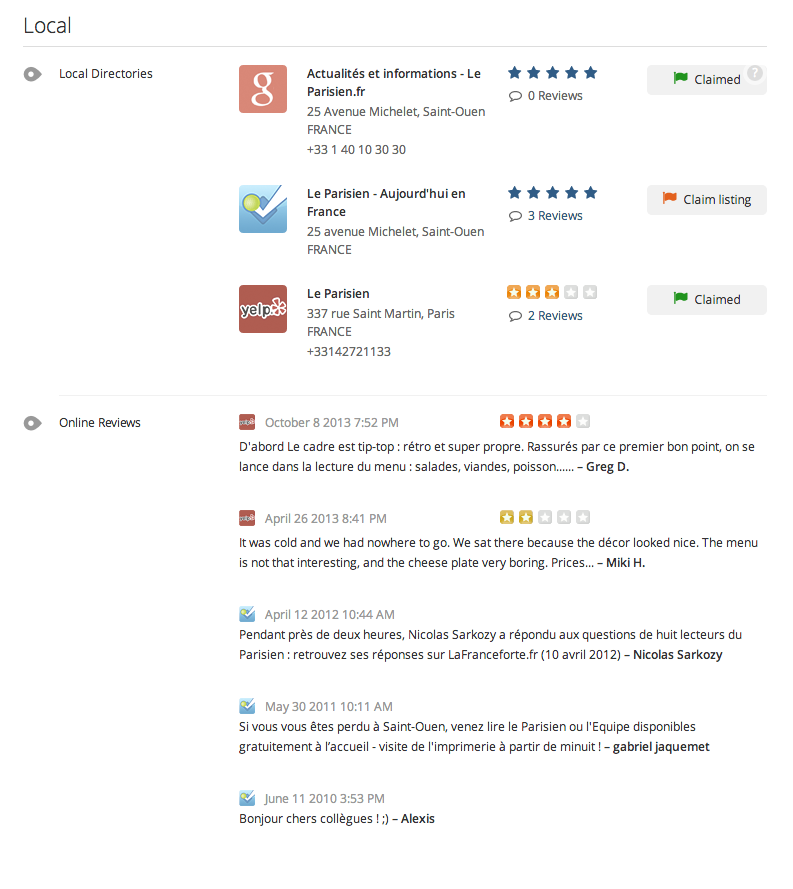This screenshot has width=793, height=889.
Task: Click the Google listing logo icon
Action: [x=262, y=89]
